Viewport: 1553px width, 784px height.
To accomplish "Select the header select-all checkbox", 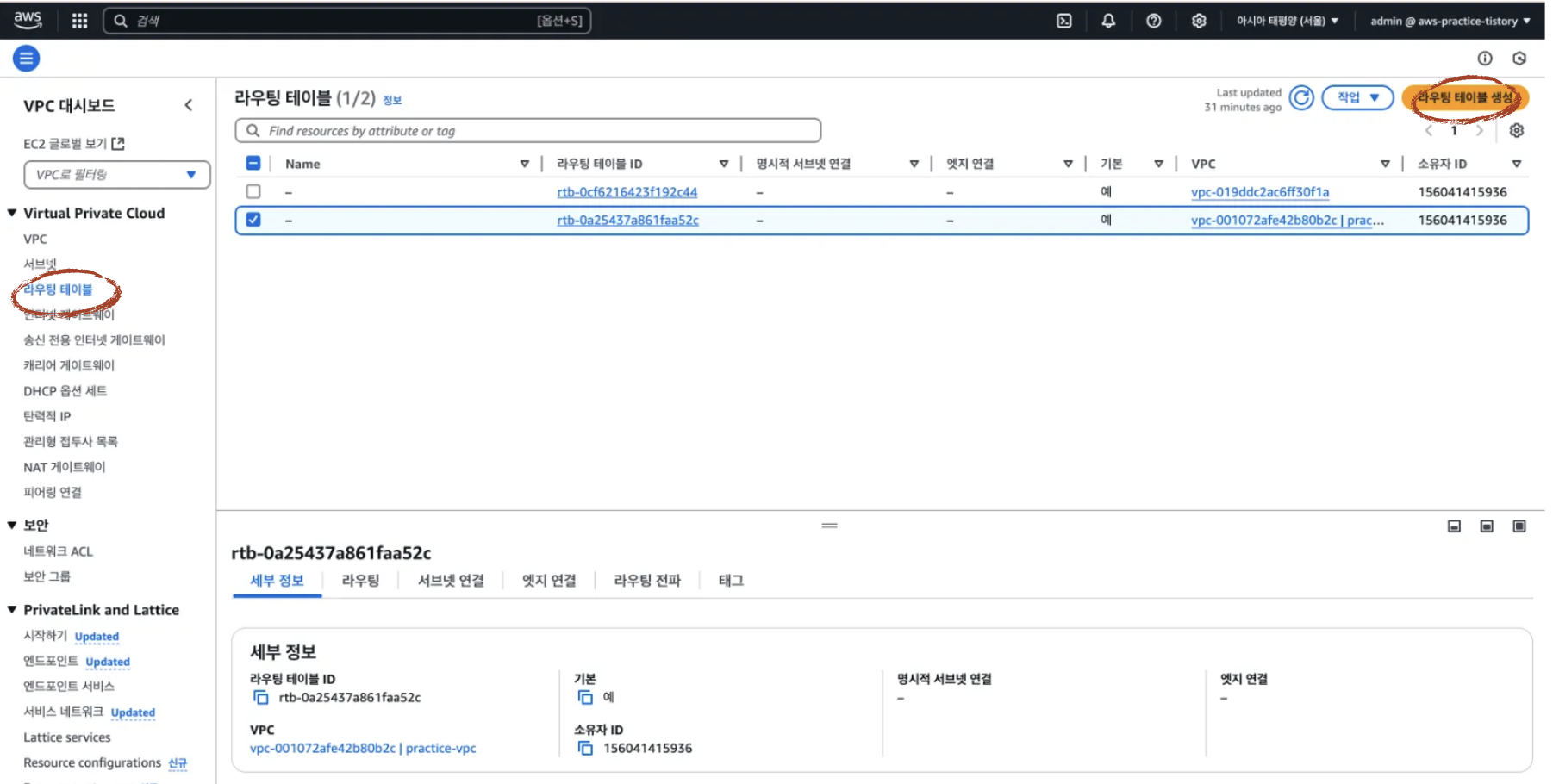I will (253, 163).
